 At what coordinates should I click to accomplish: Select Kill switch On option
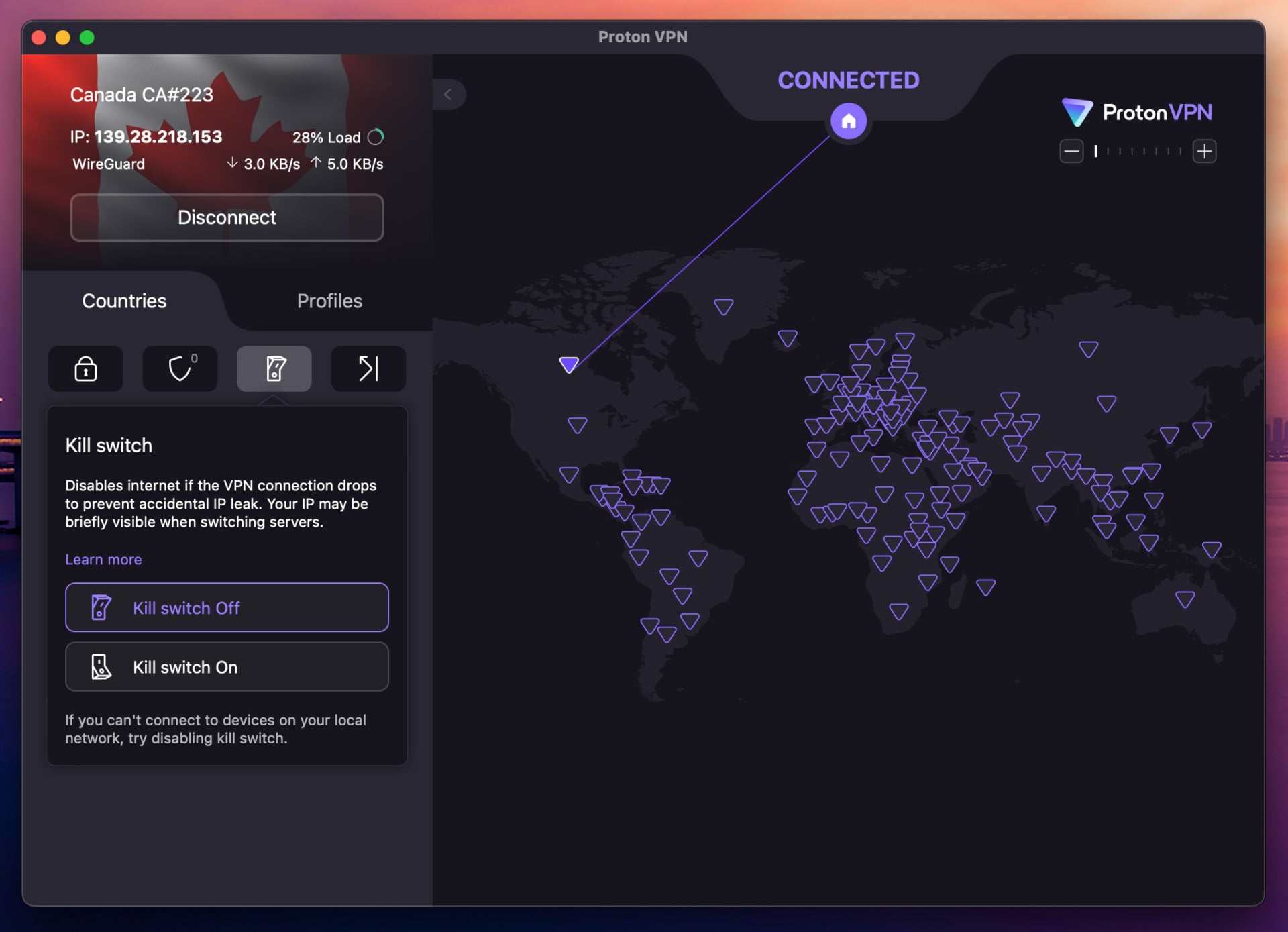(x=227, y=667)
